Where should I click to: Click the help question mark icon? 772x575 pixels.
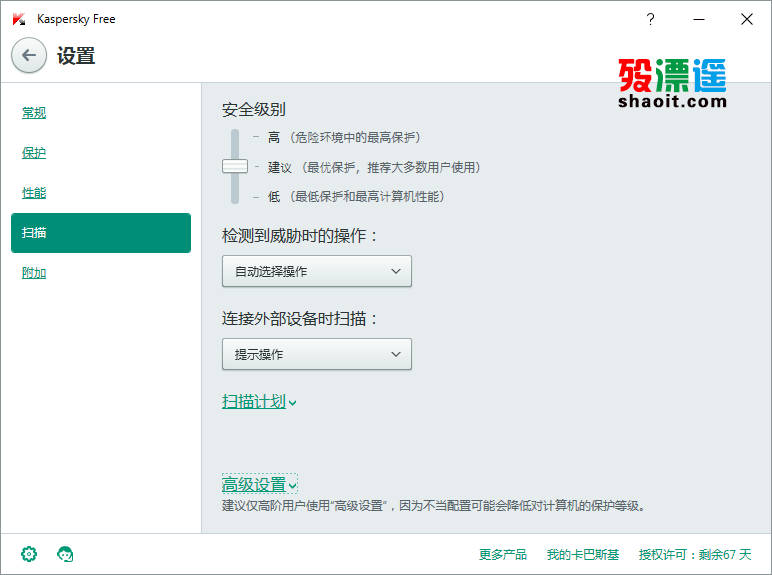click(x=650, y=19)
